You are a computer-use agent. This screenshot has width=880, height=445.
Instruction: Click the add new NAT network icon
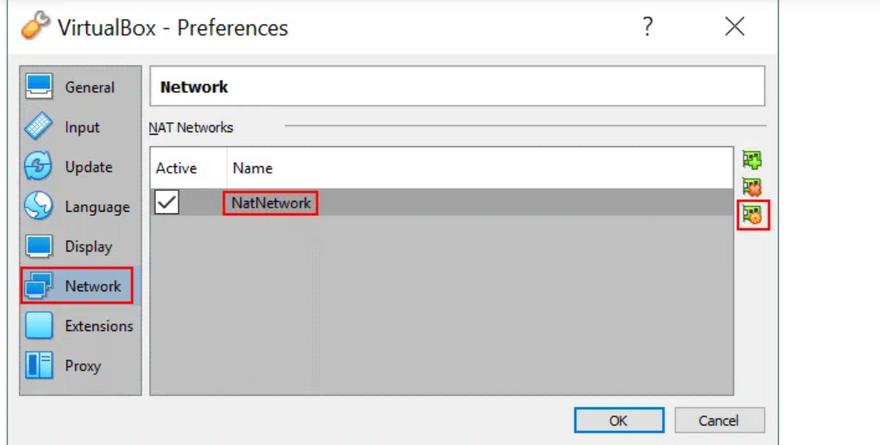(x=752, y=160)
